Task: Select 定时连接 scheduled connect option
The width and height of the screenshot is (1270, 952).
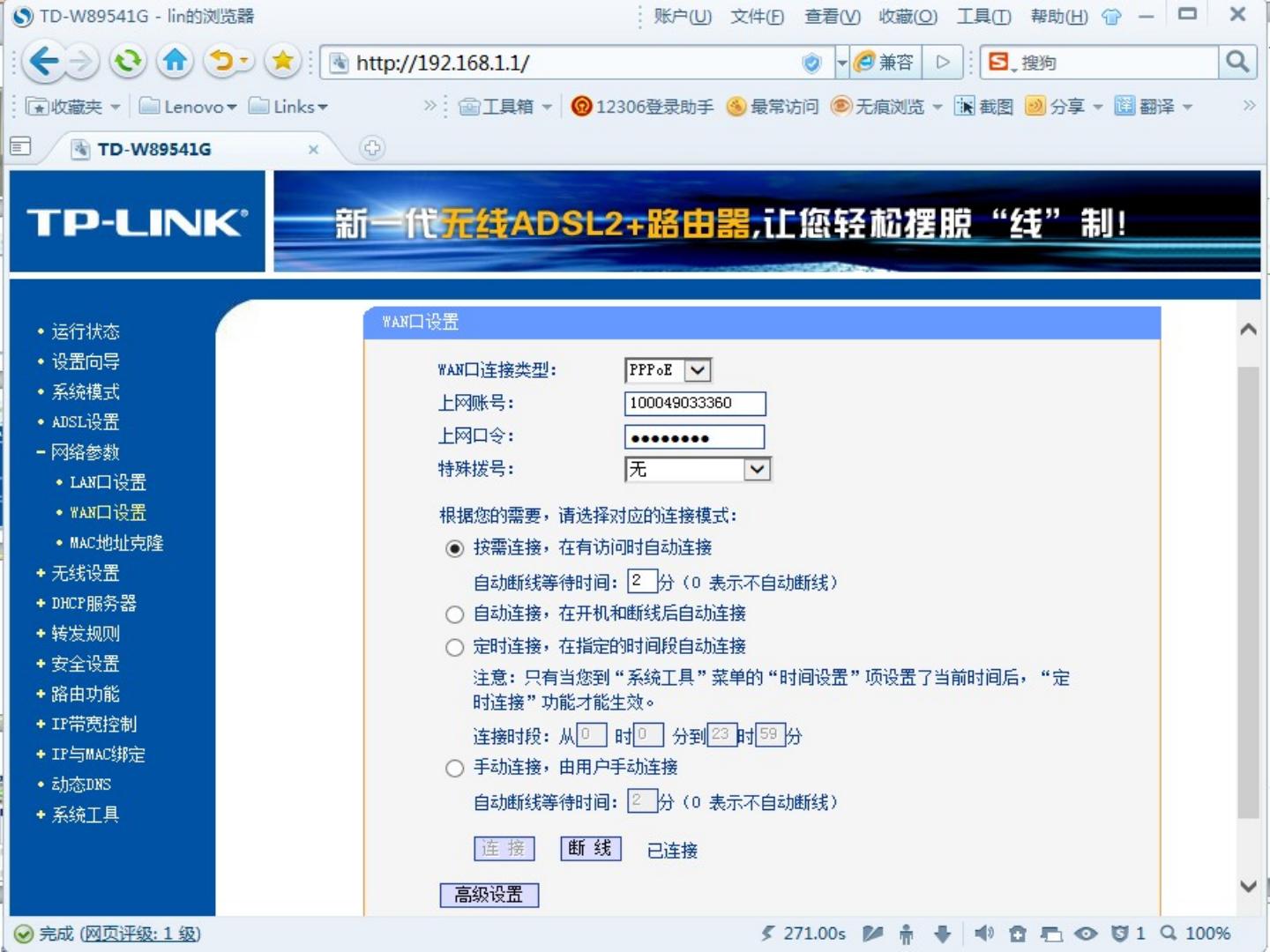Action: (x=454, y=648)
